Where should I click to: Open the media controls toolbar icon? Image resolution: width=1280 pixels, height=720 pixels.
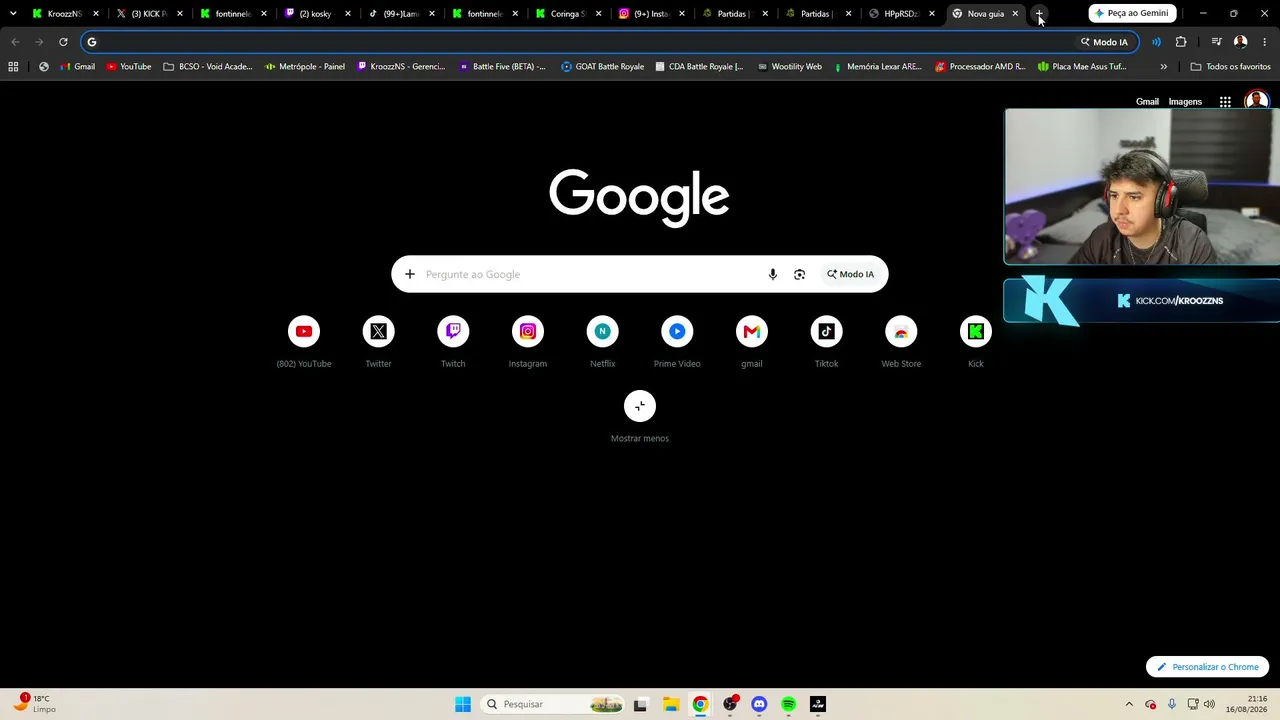[x=1216, y=42]
